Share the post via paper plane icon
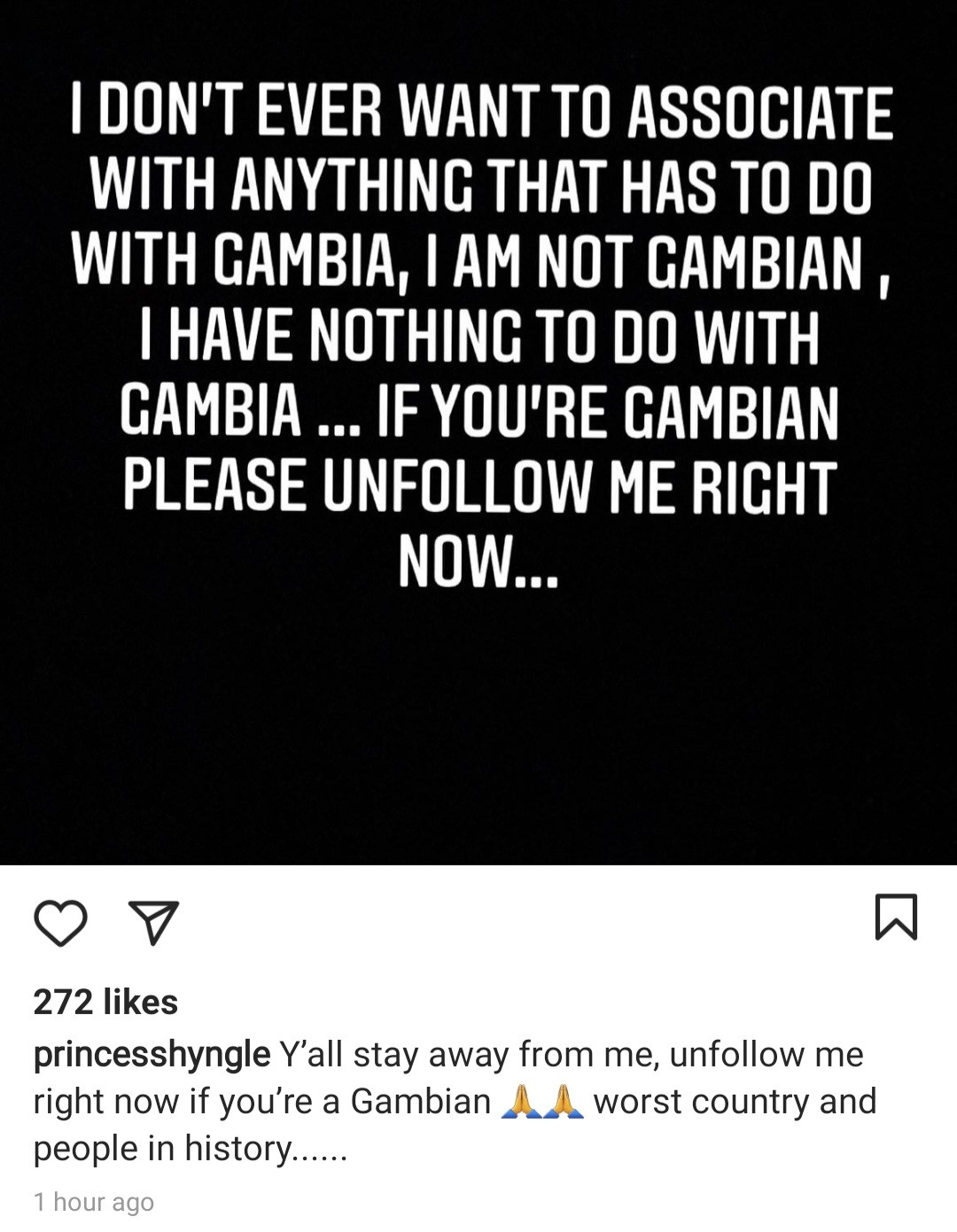 (x=154, y=922)
